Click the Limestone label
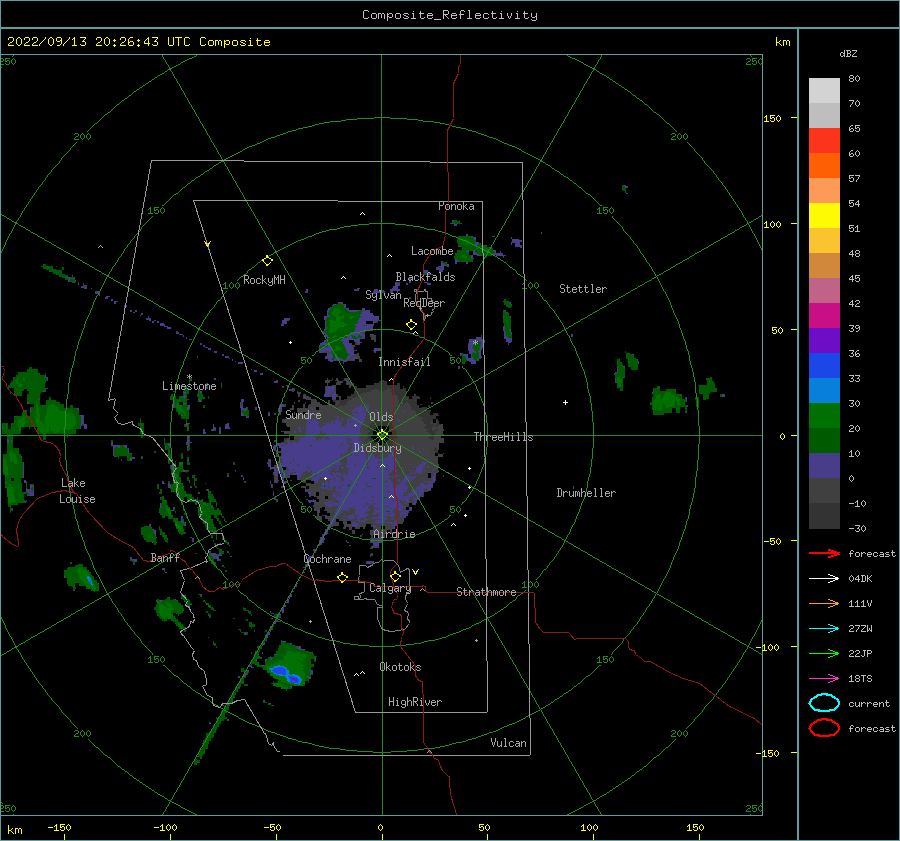The width and height of the screenshot is (900, 841). point(189,386)
